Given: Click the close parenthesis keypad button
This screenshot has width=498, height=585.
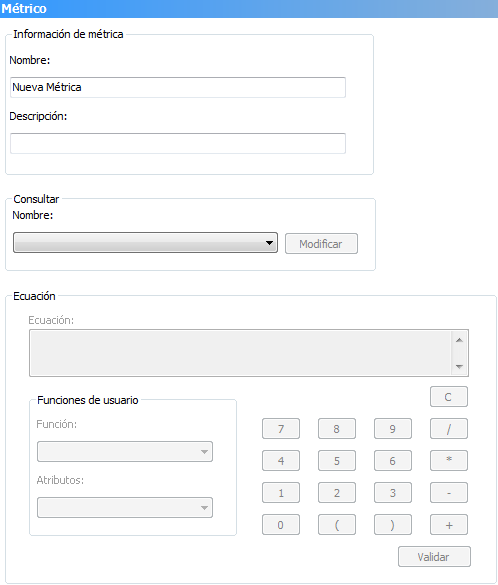Looking at the screenshot, I should (x=393, y=525).
